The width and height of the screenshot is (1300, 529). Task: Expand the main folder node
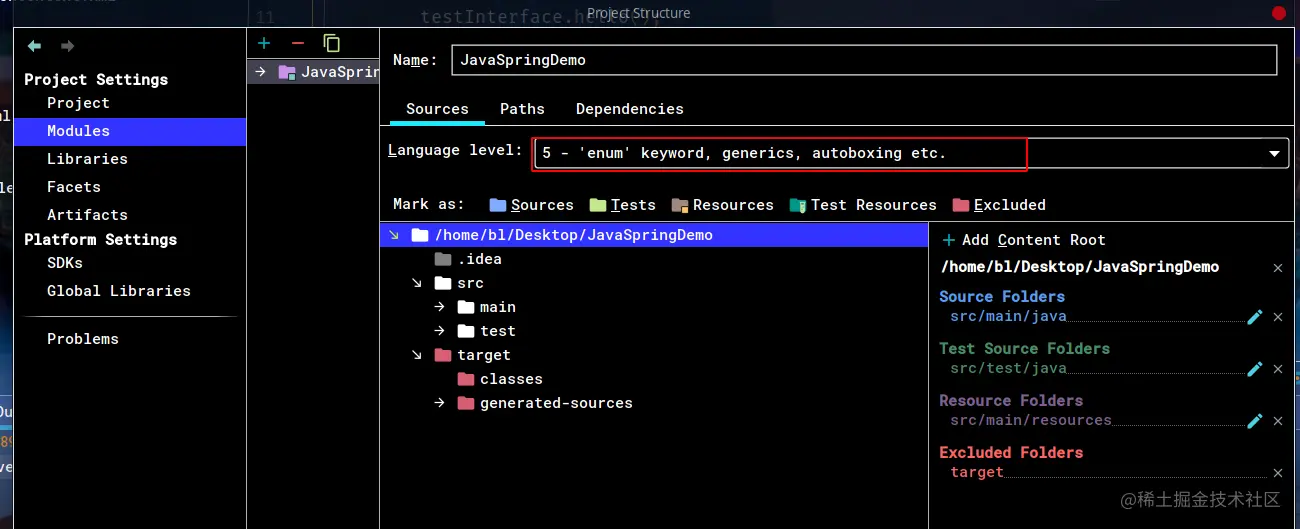439,307
